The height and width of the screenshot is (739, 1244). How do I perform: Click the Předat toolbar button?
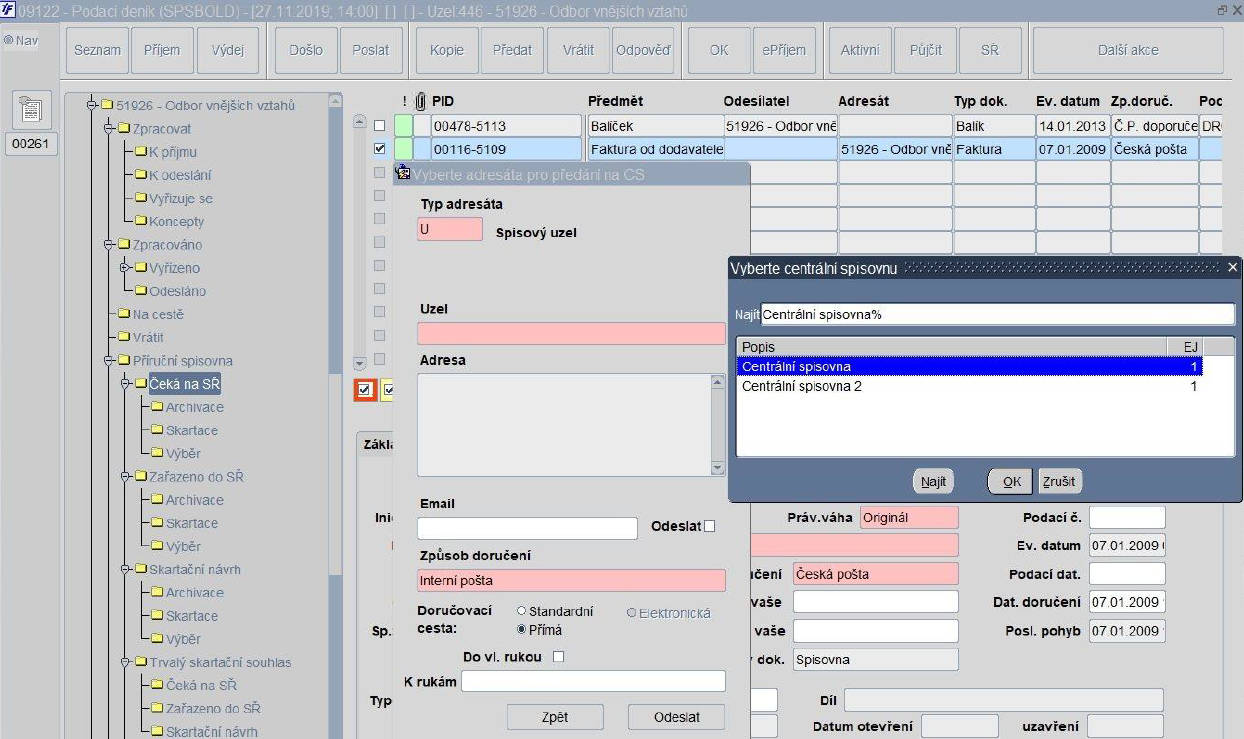[x=512, y=50]
